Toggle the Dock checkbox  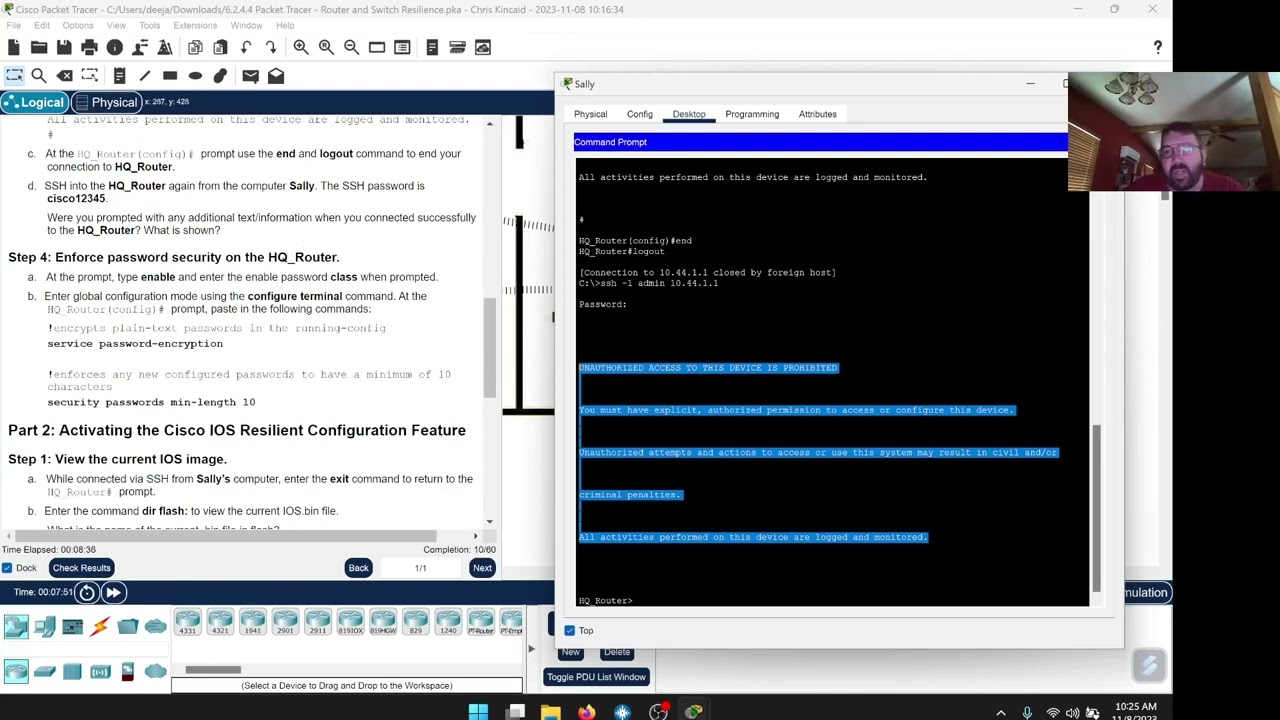[x=7, y=568]
